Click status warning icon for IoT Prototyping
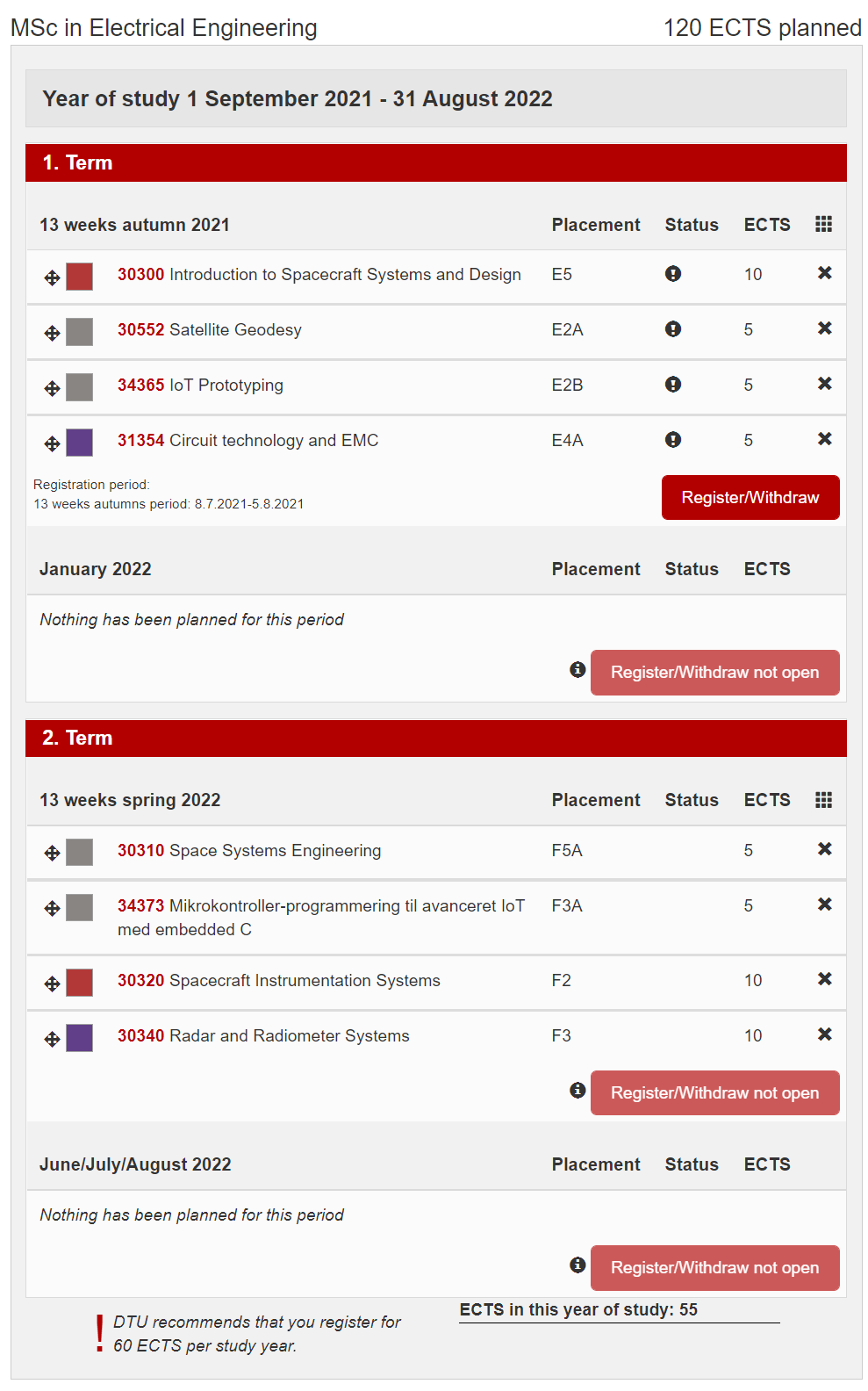Image resolution: width=868 pixels, height=1391 pixels. pos(673,385)
